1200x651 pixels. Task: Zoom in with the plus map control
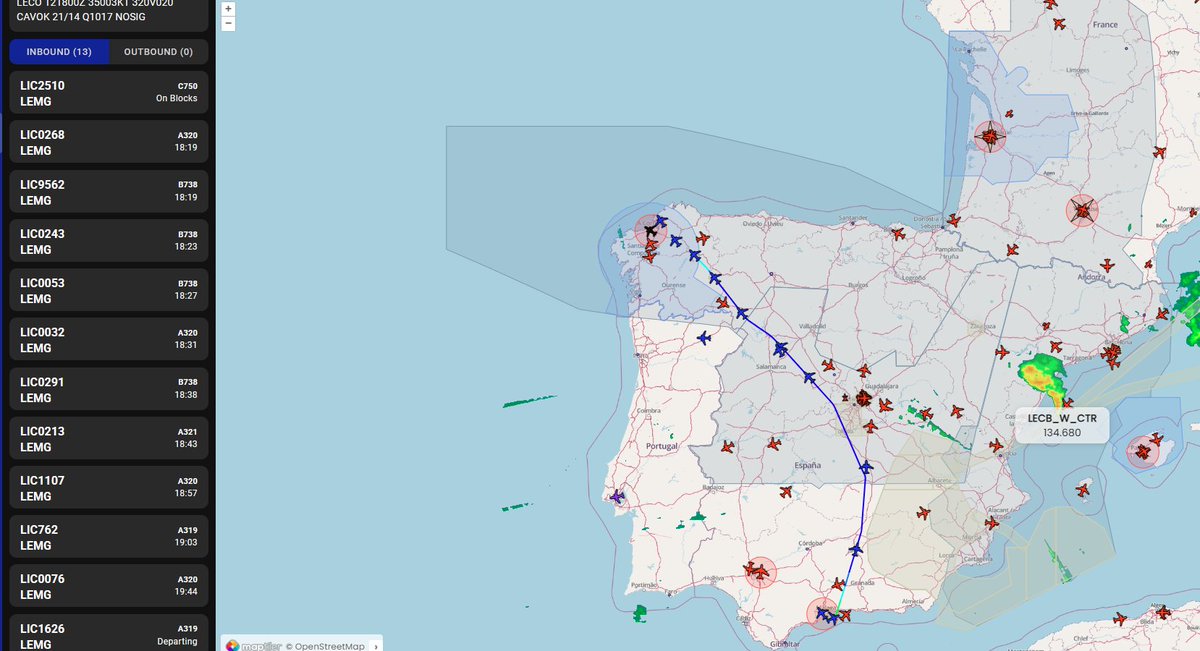[227, 8]
